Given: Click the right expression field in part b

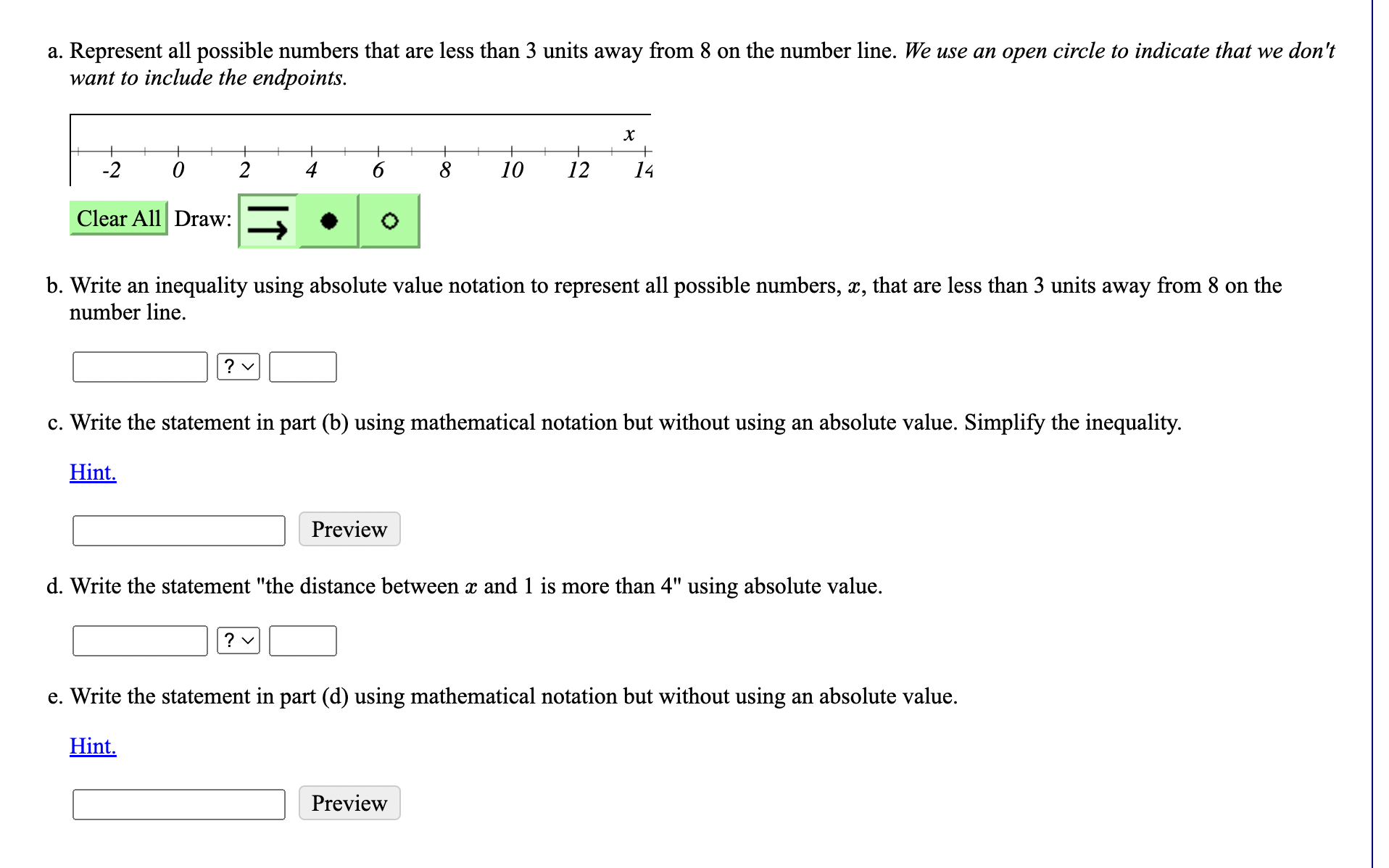Looking at the screenshot, I should 302,367.
